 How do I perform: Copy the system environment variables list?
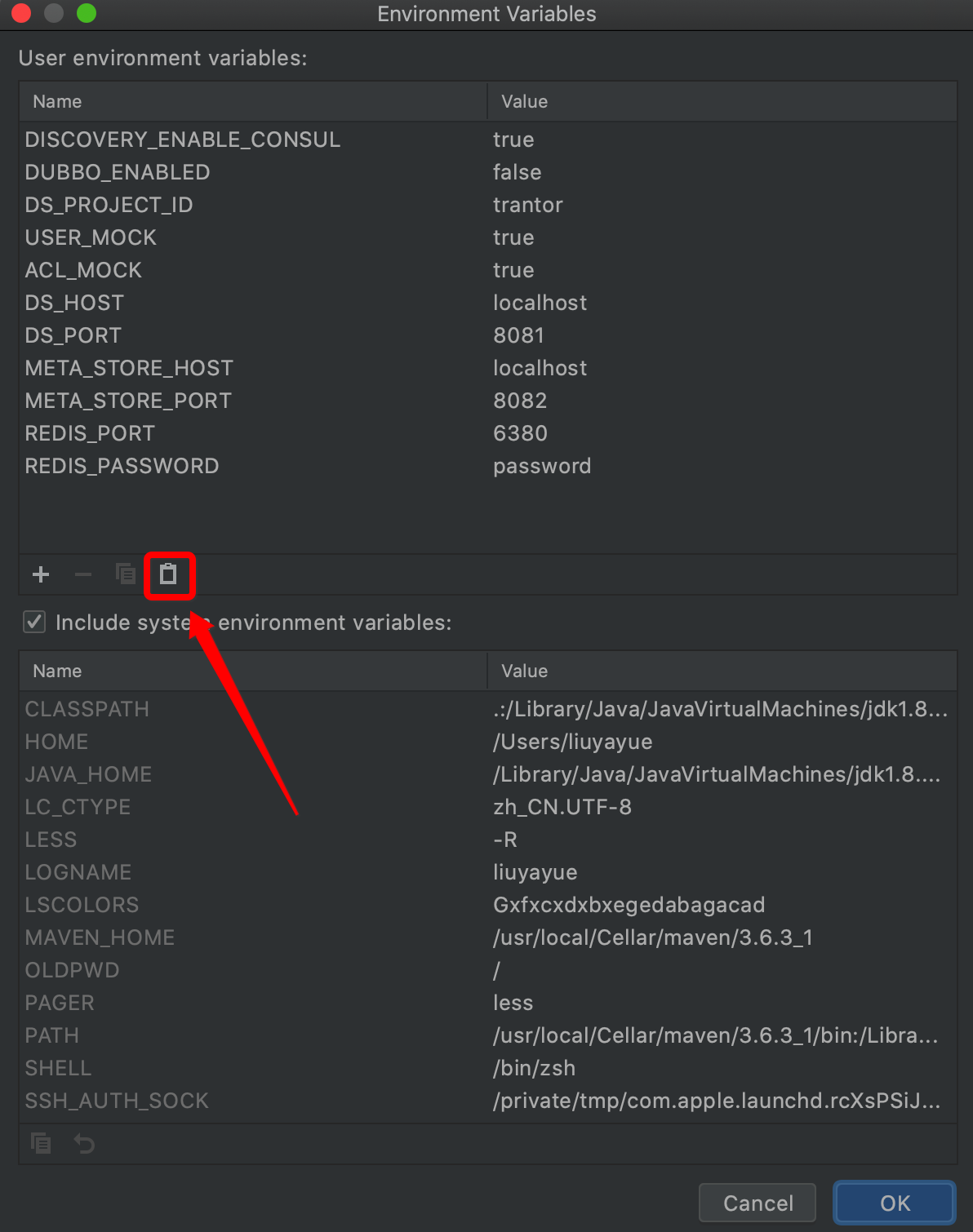(x=40, y=1143)
